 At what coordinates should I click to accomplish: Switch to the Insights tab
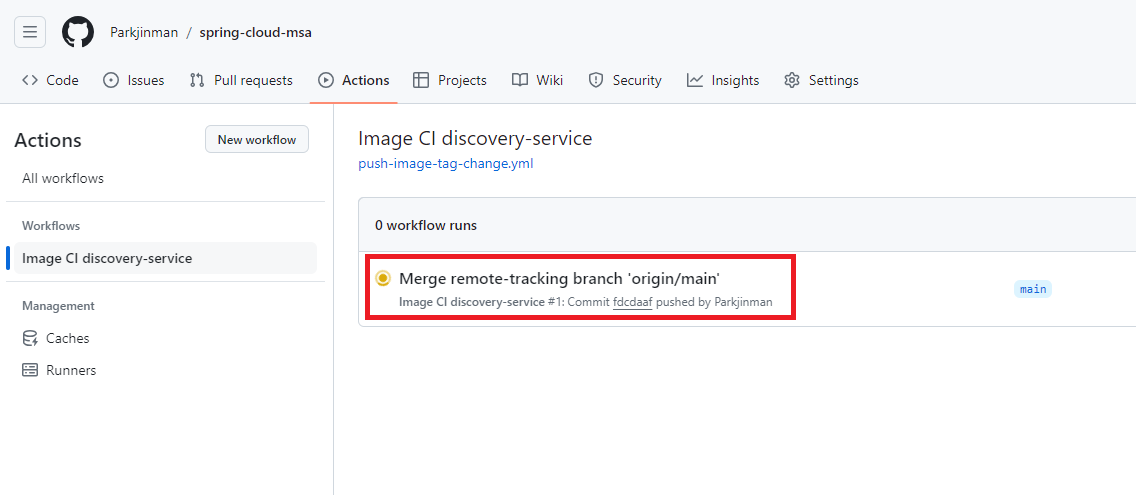pyautogui.click(x=723, y=80)
